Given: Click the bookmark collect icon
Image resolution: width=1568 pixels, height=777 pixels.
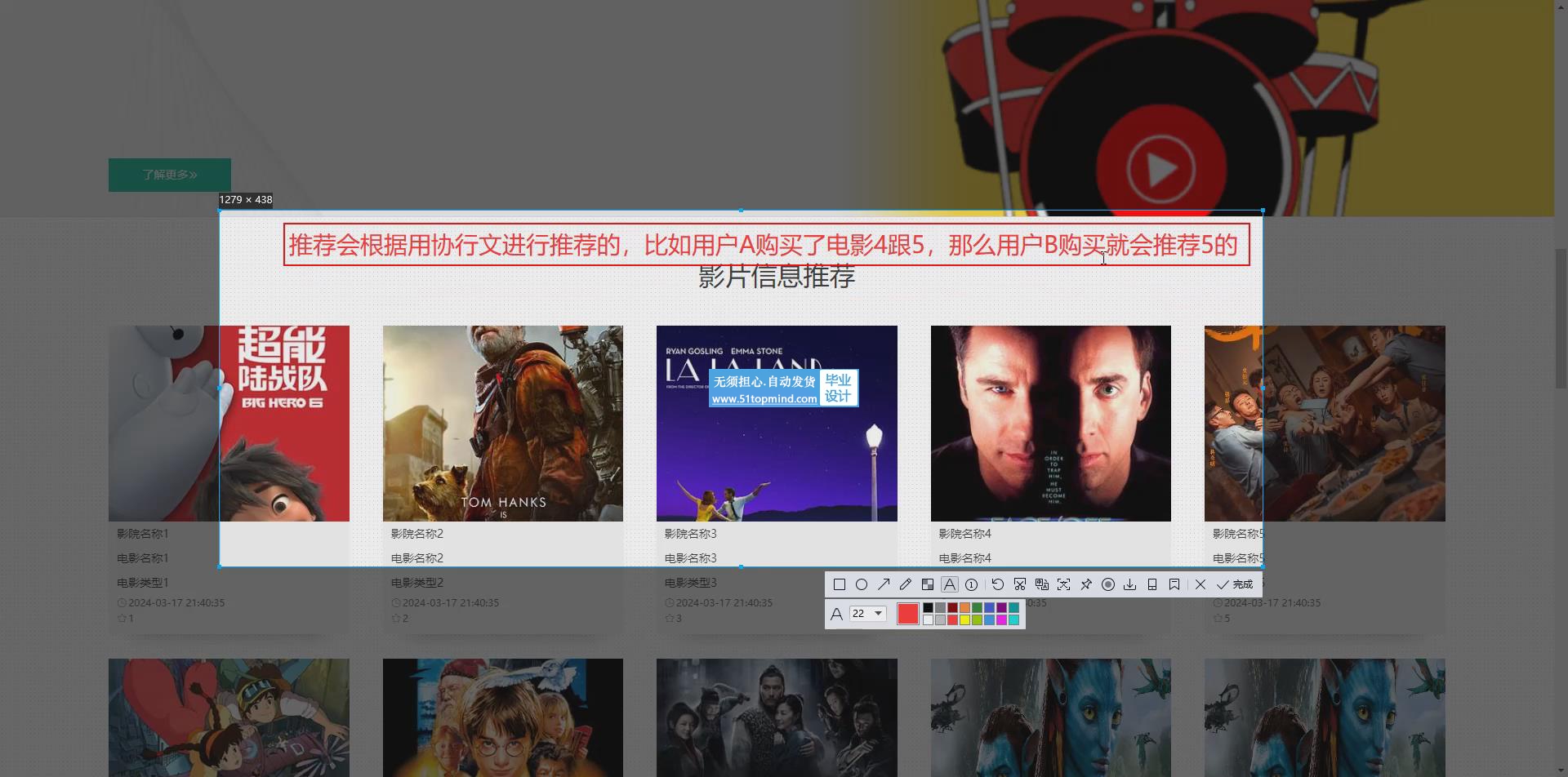Looking at the screenshot, I should [1174, 584].
